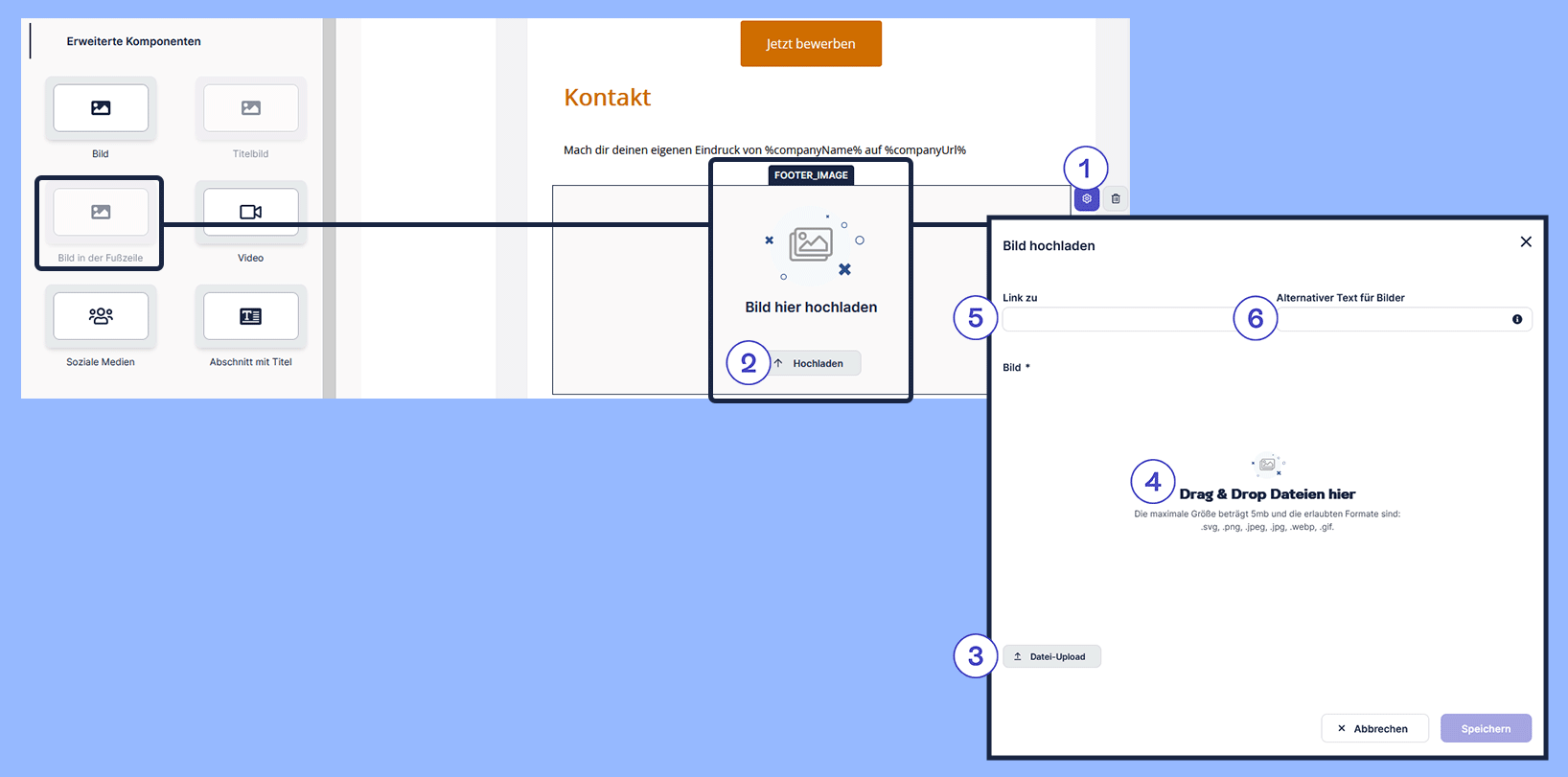
Task: Add the Video component
Action: click(x=250, y=213)
